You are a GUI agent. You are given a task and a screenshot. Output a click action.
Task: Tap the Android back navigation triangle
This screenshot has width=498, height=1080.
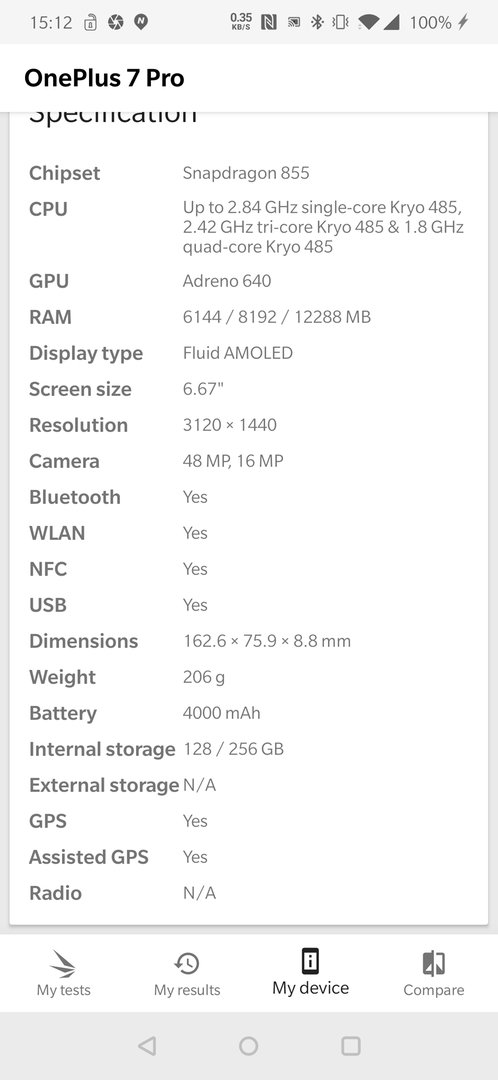coord(147,1046)
